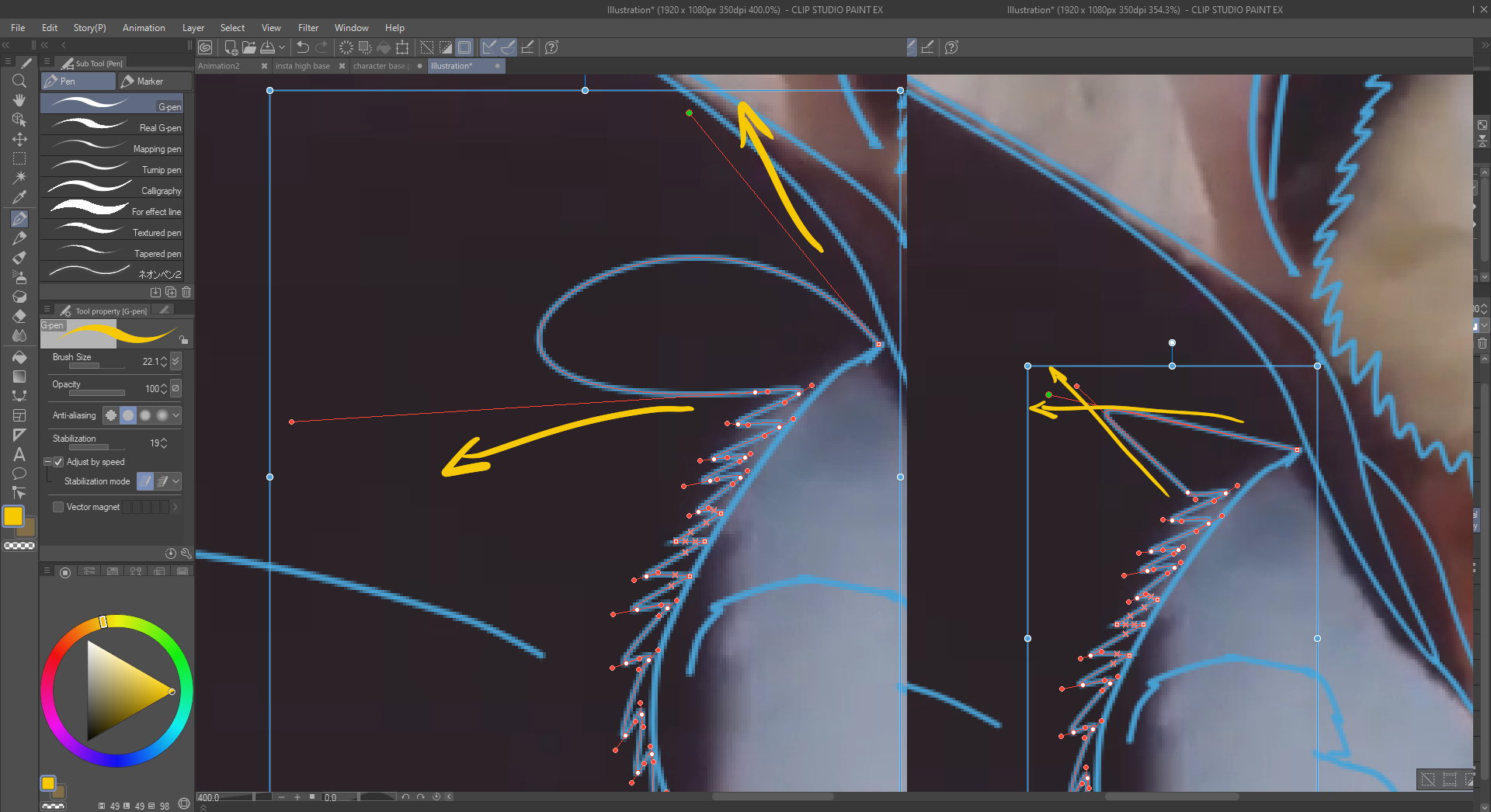
Task: Click the Clear/delete spinner icon in command bar
Action: coord(346,47)
